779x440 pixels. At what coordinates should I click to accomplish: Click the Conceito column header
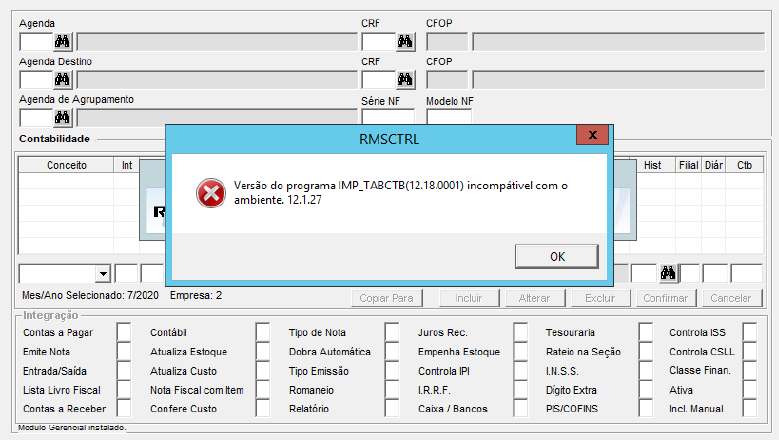point(67,165)
